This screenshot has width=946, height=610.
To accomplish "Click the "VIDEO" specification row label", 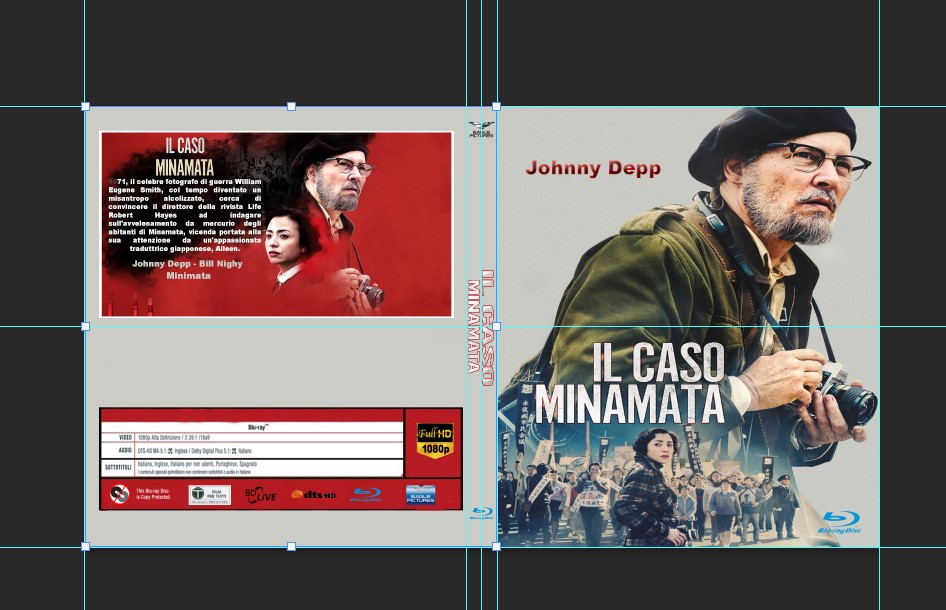I will 125,437.
